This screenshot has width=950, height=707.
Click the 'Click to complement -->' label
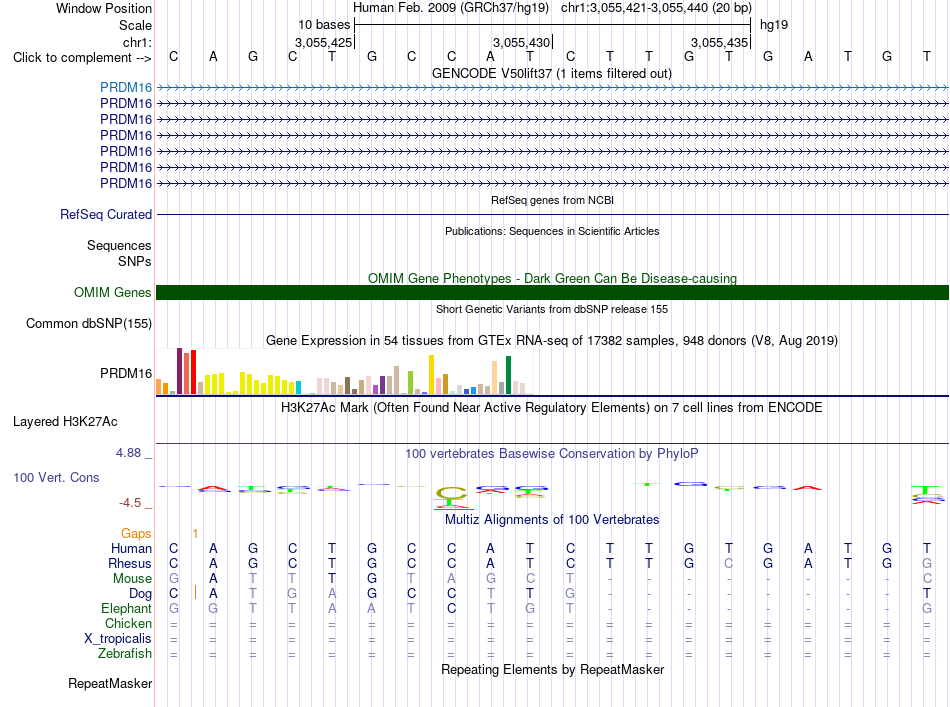pos(82,58)
